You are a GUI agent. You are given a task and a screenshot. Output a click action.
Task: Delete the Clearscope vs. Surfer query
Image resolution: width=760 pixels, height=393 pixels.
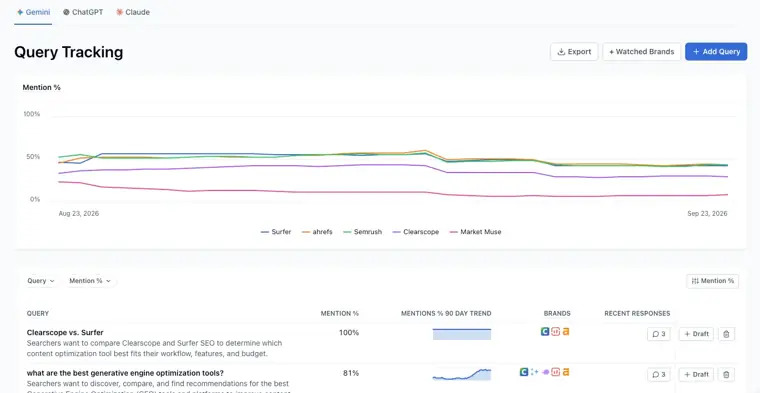click(x=726, y=334)
